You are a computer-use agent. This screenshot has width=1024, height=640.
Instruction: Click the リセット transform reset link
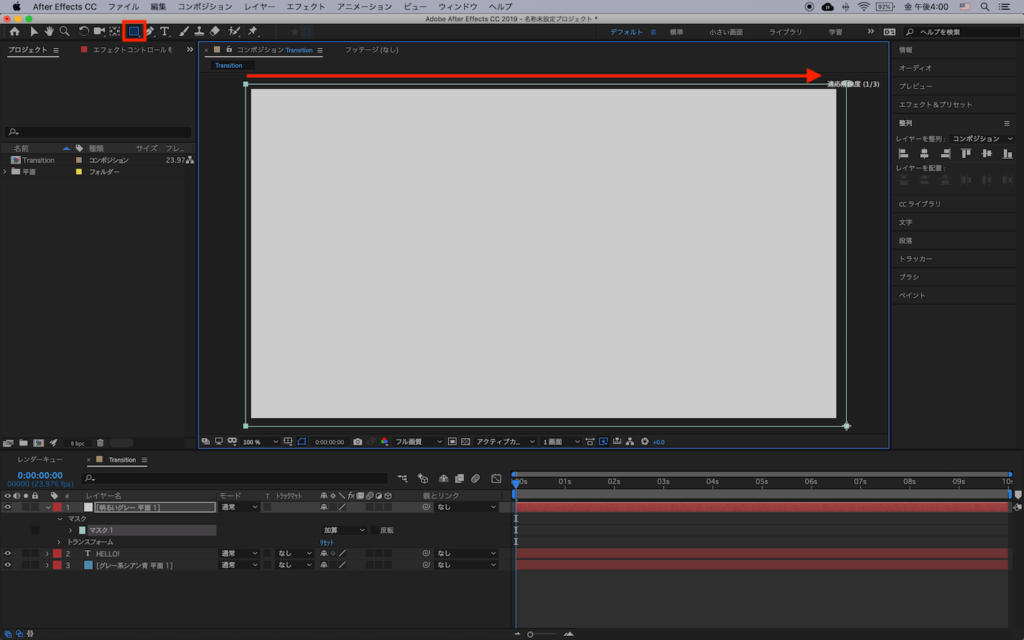click(327, 542)
